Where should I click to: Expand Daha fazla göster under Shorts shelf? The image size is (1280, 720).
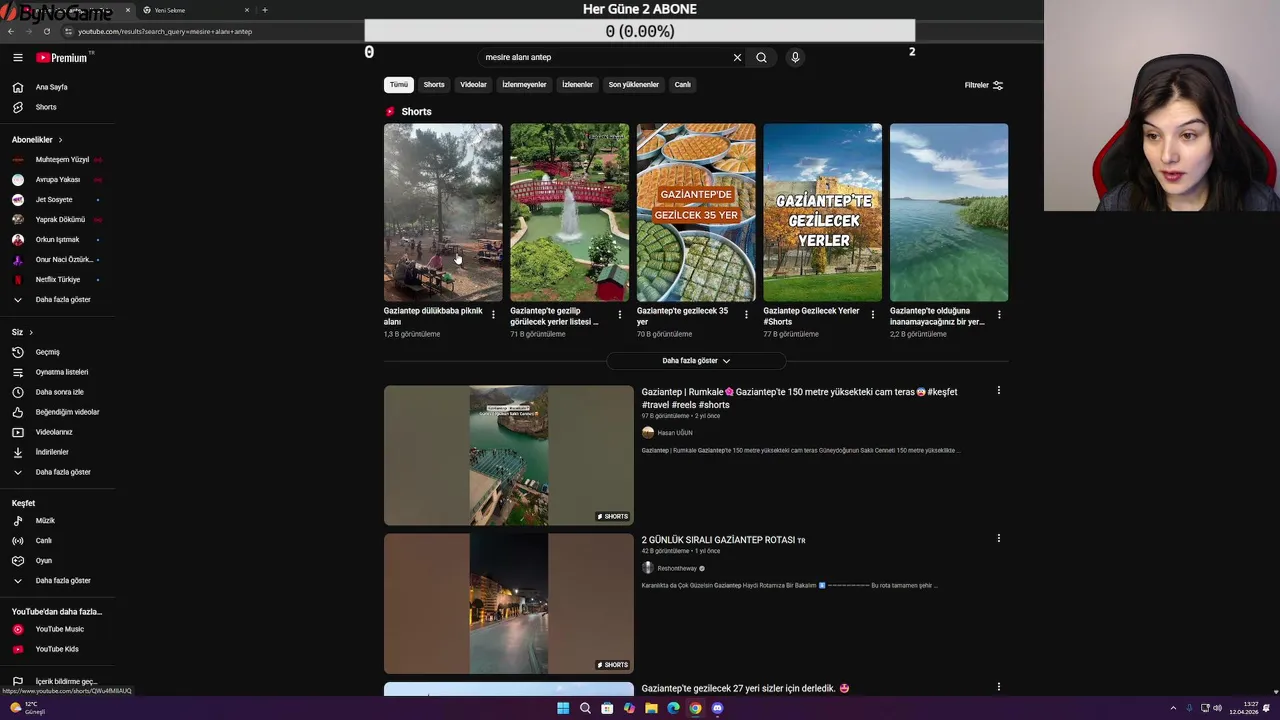696,361
